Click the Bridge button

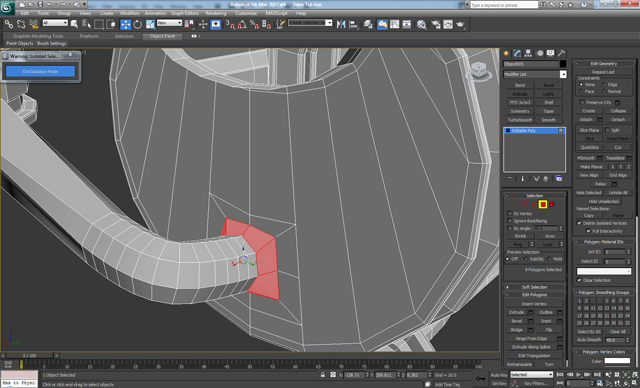pyautogui.click(x=516, y=330)
